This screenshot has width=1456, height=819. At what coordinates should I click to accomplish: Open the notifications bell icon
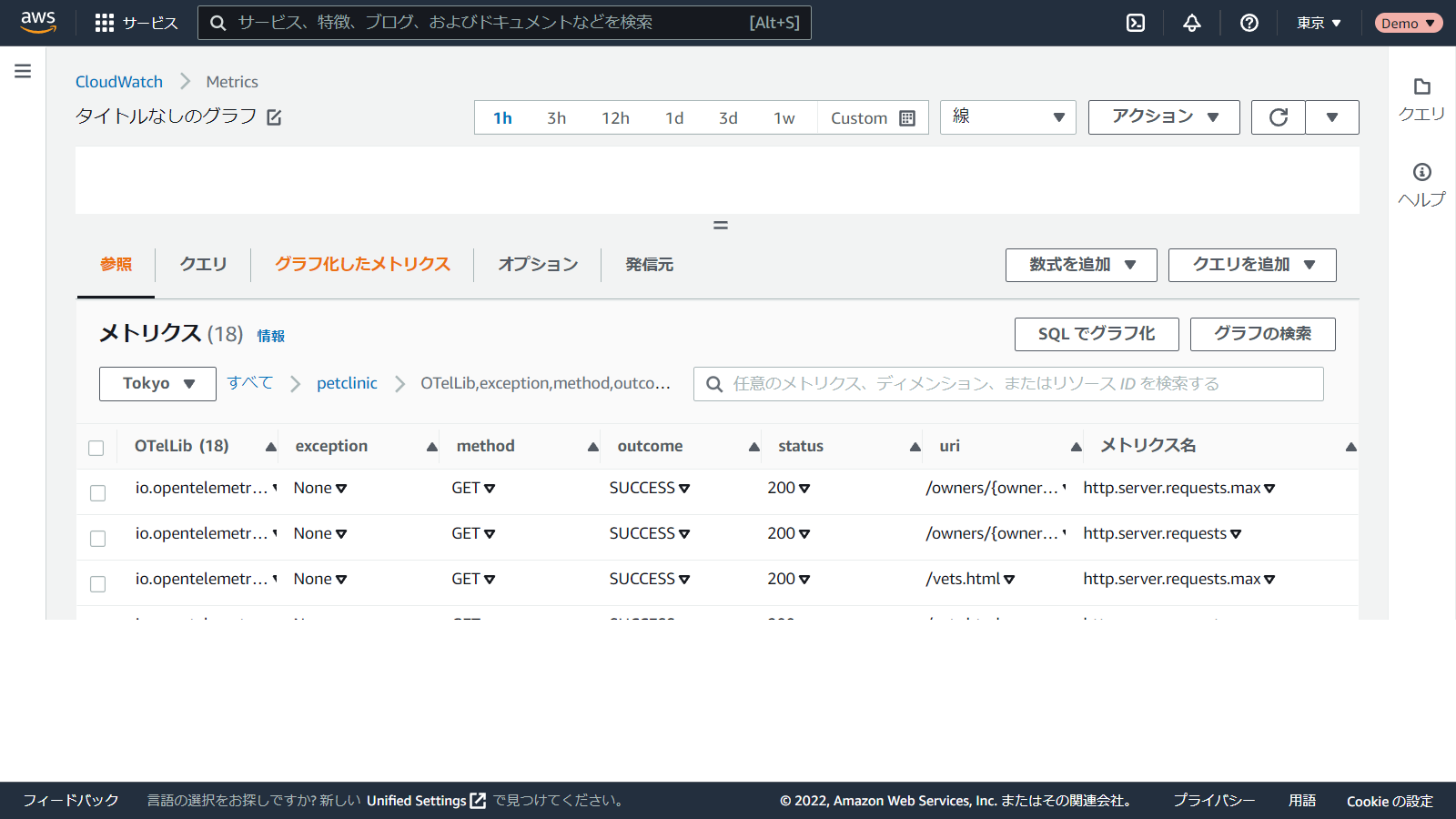point(1192,23)
